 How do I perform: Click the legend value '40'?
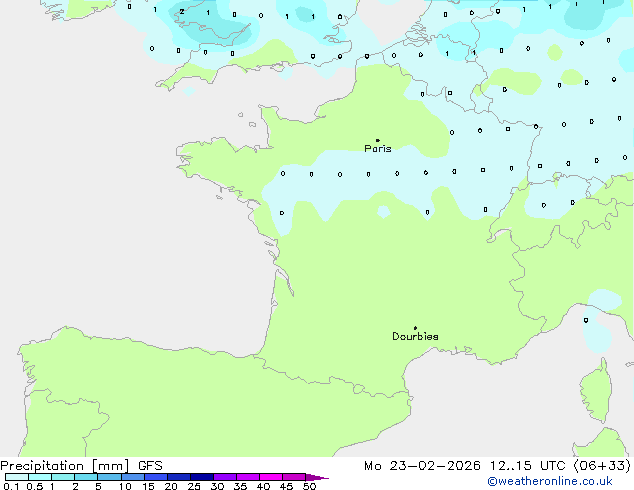tap(263, 486)
